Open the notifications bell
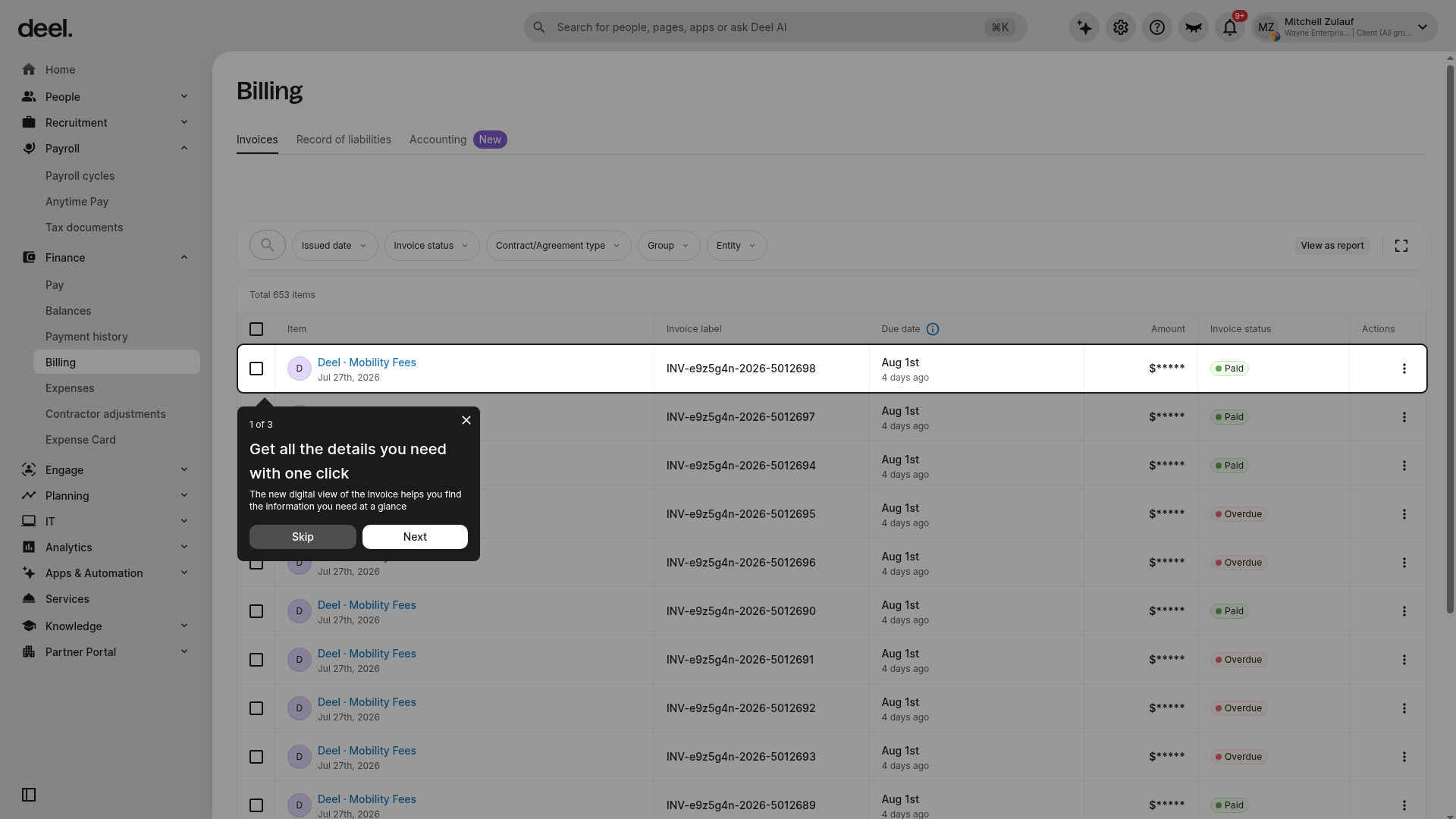 pos(1230,27)
